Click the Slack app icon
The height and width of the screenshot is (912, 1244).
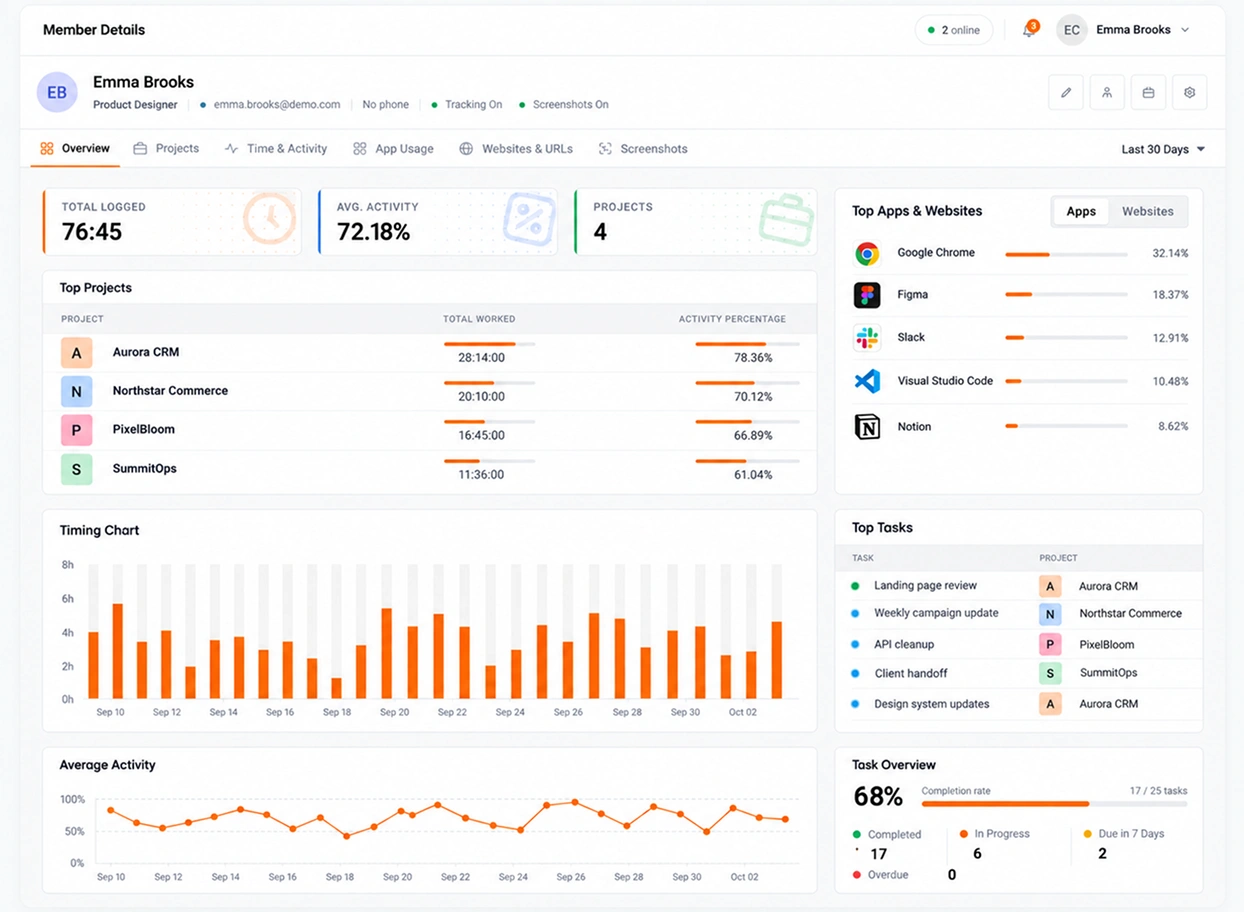point(867,338)
